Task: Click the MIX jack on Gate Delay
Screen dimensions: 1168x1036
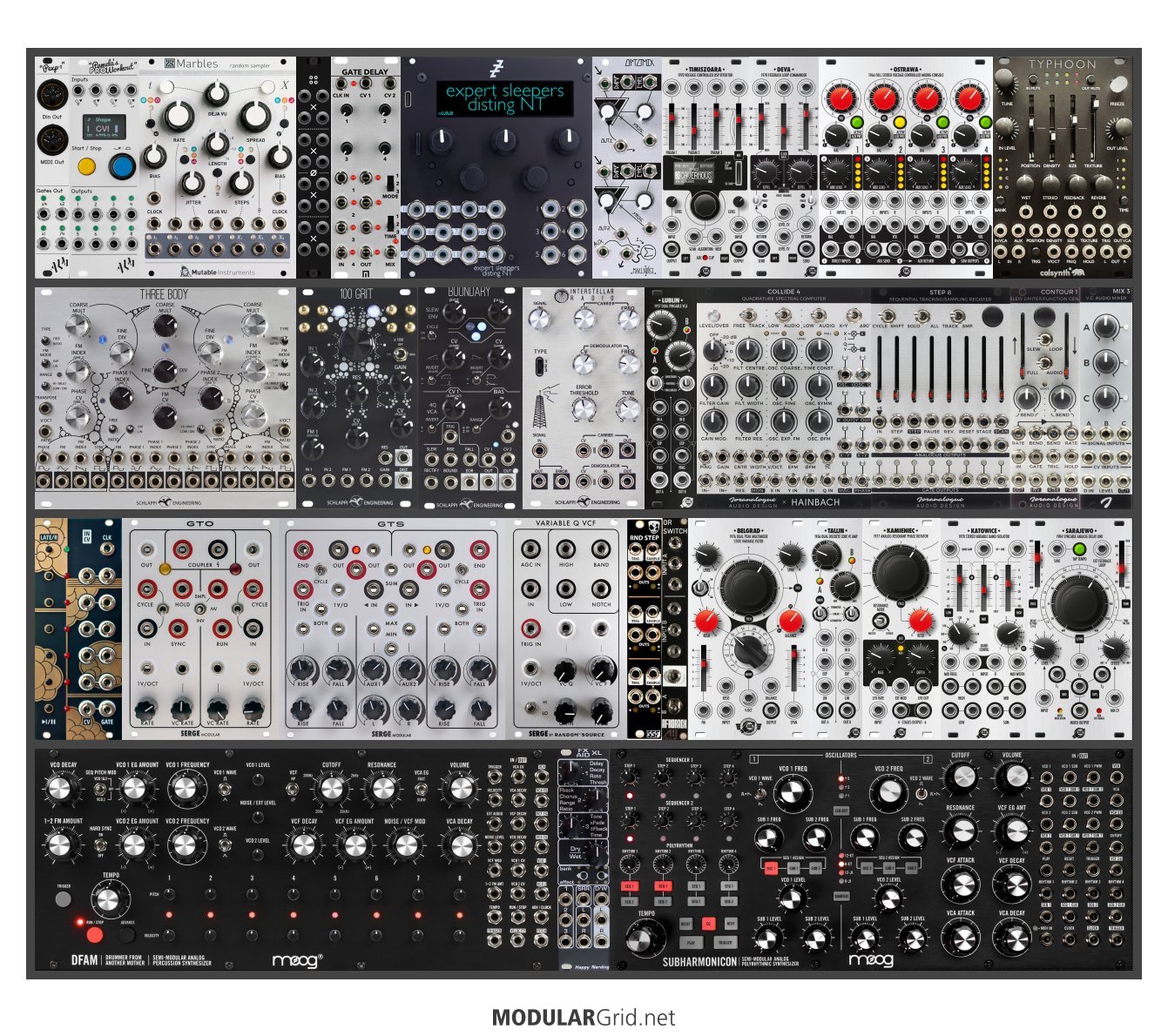Action: (389, 252)
